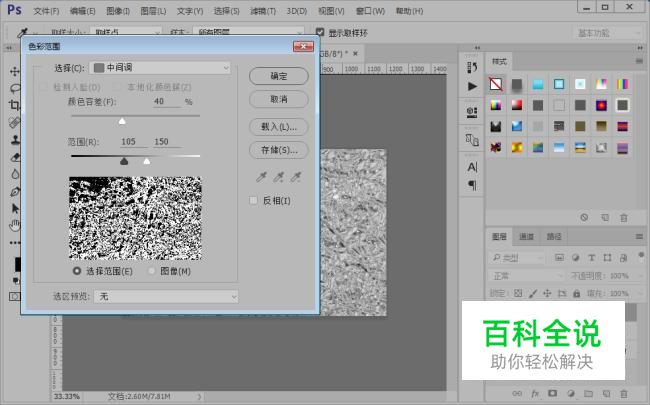
Task: Open the 样本 dropdown in options bar
Action: click(x=248, y=32)
